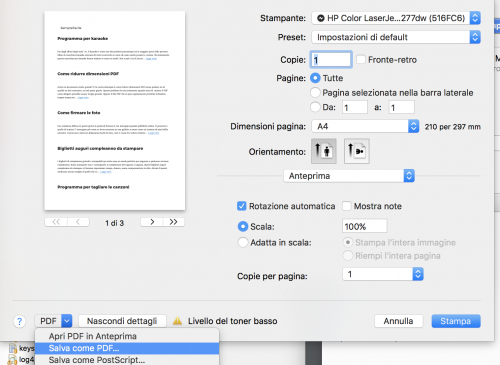Click the toner low warning icon
Viewport: 500px width, 365px height.
coord(177,321)
